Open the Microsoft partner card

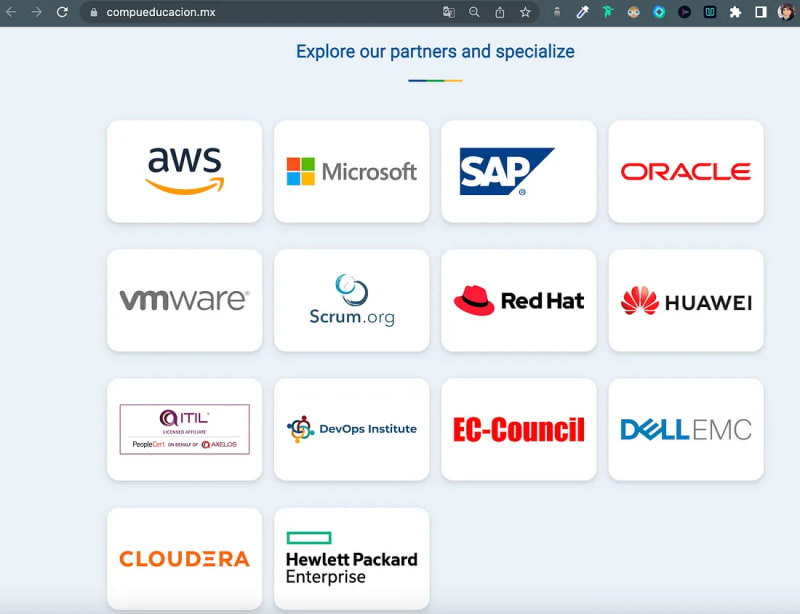click(x=352, y=171)
